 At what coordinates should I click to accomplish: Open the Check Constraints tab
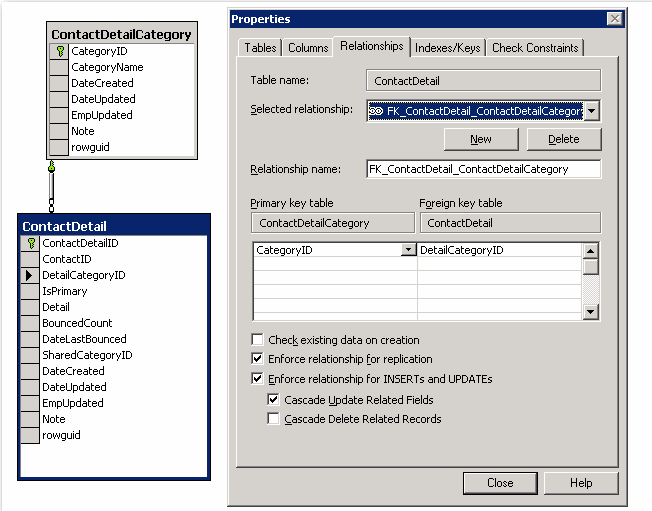pyautogui.click(x=535, y=48)
